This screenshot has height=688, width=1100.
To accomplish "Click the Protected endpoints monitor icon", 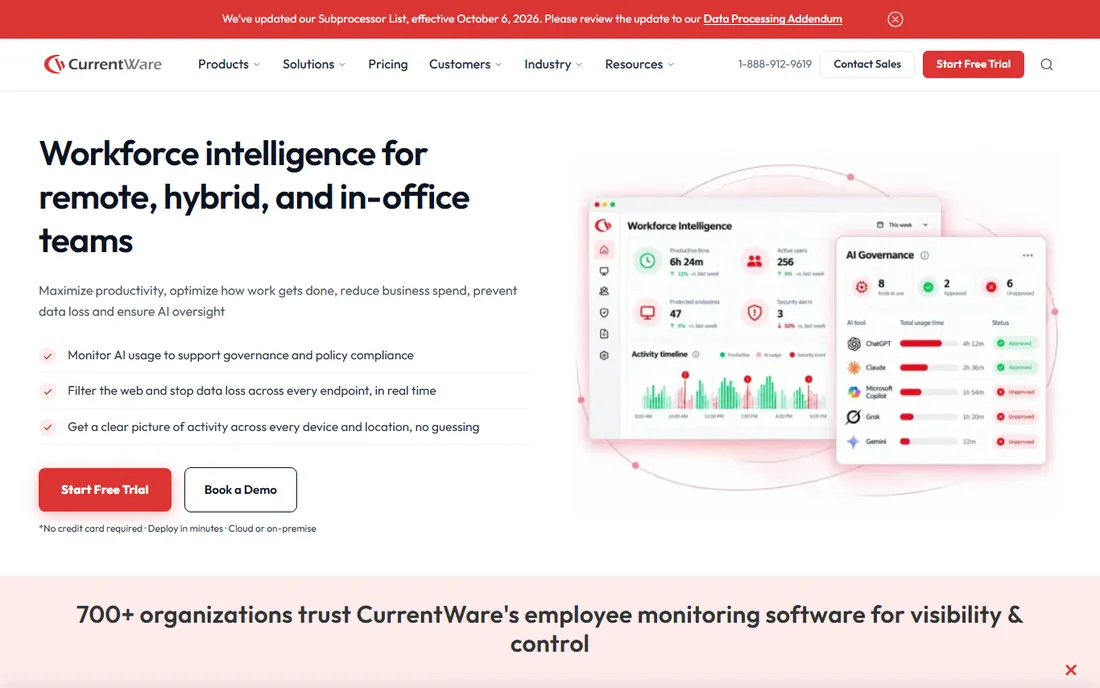I will (x=647, y=312).
